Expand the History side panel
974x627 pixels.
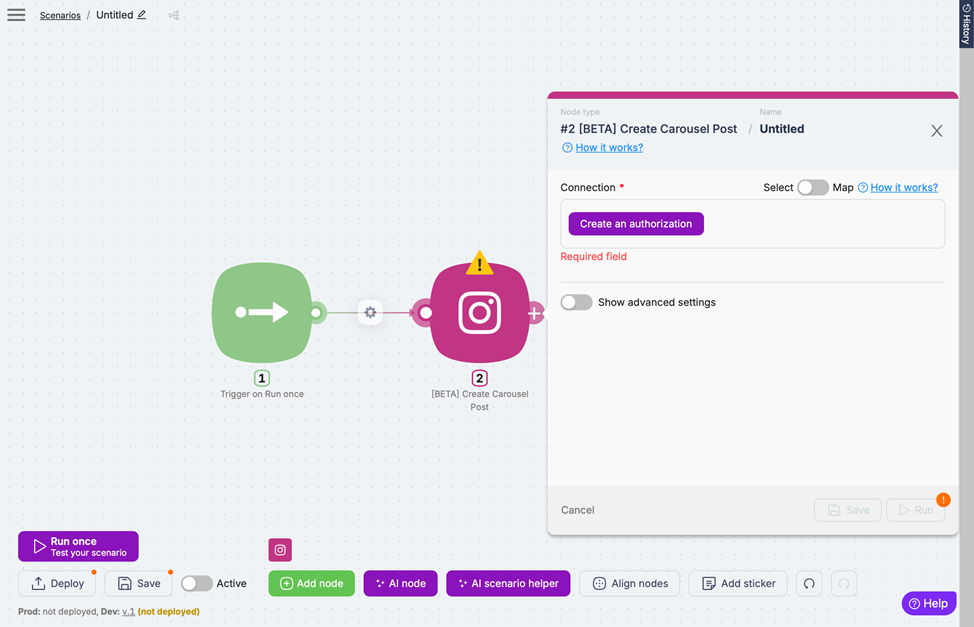(966, 24)
